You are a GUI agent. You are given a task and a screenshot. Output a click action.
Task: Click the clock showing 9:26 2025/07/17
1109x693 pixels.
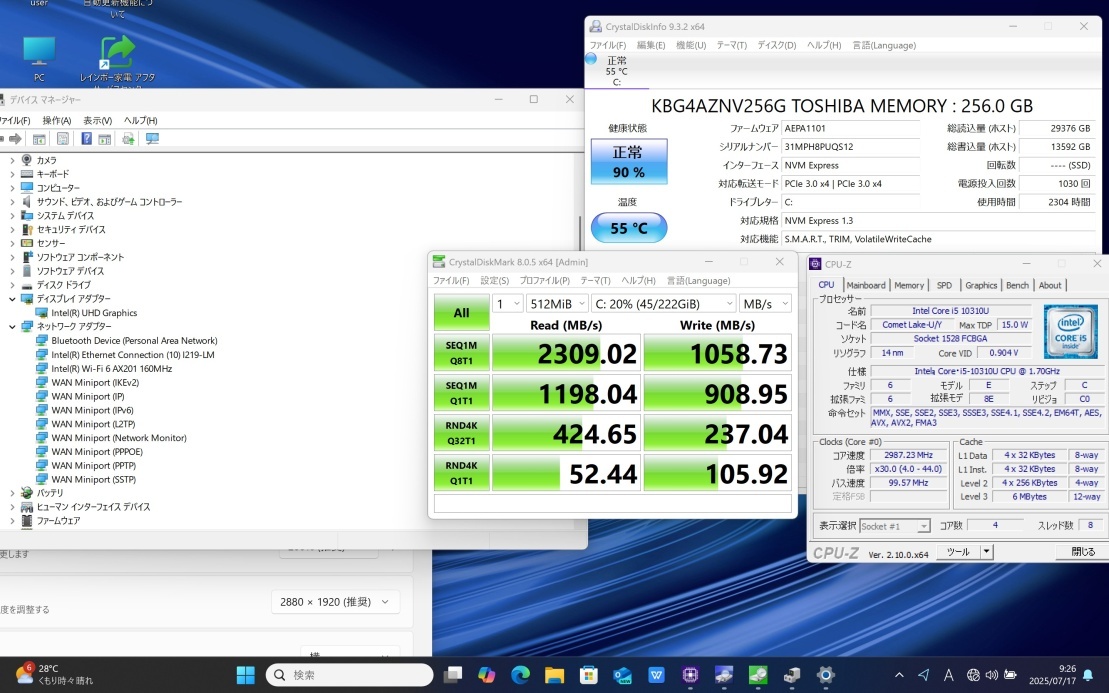click(1054, 675)
